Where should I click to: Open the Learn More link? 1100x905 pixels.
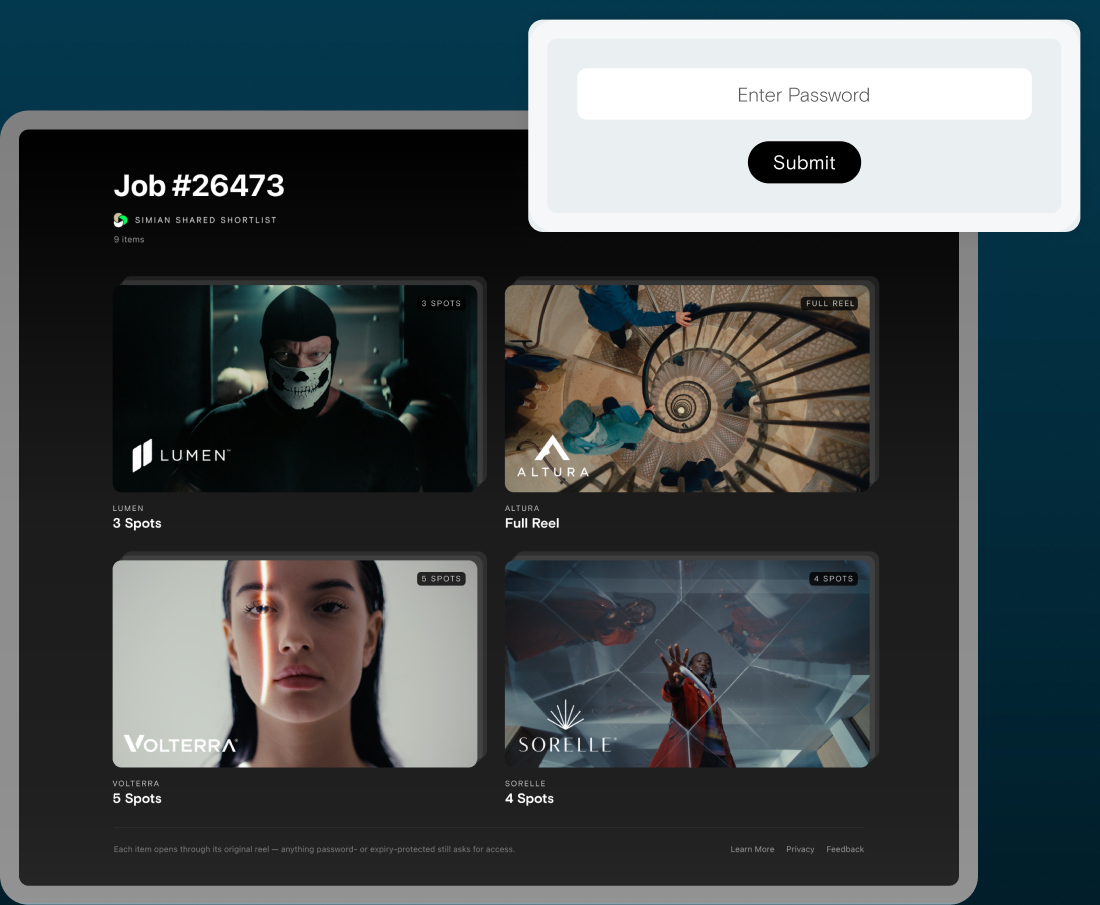pos(752,849)
